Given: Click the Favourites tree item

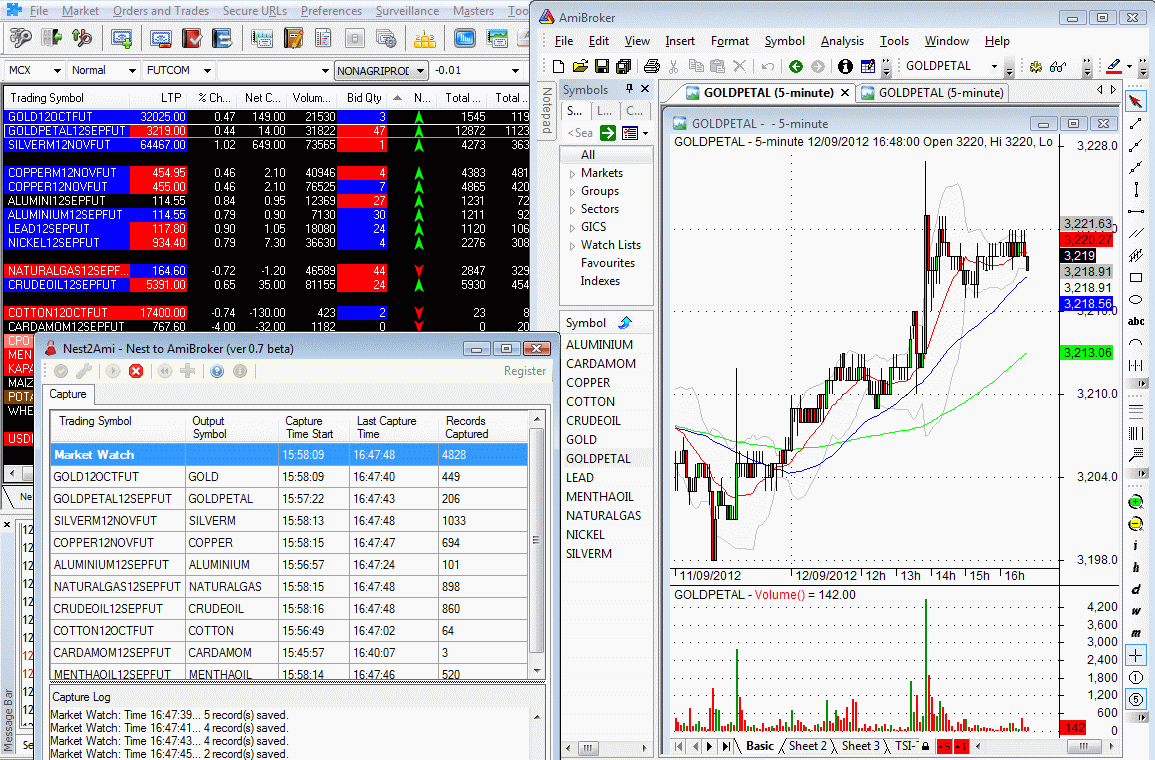Looking at the screenshot, I should tap(607, 263).
